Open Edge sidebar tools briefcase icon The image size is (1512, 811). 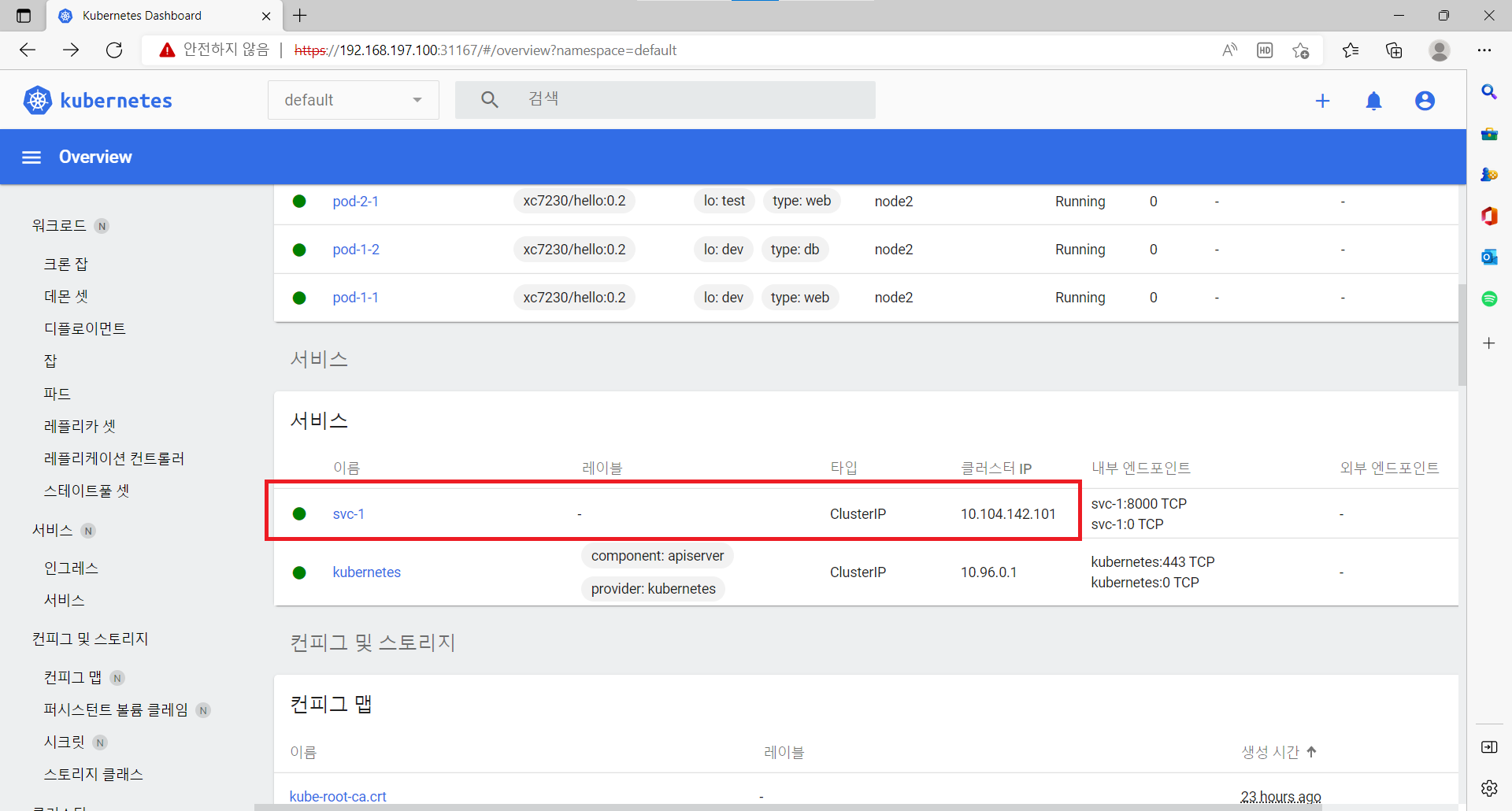coord(1489,134)
